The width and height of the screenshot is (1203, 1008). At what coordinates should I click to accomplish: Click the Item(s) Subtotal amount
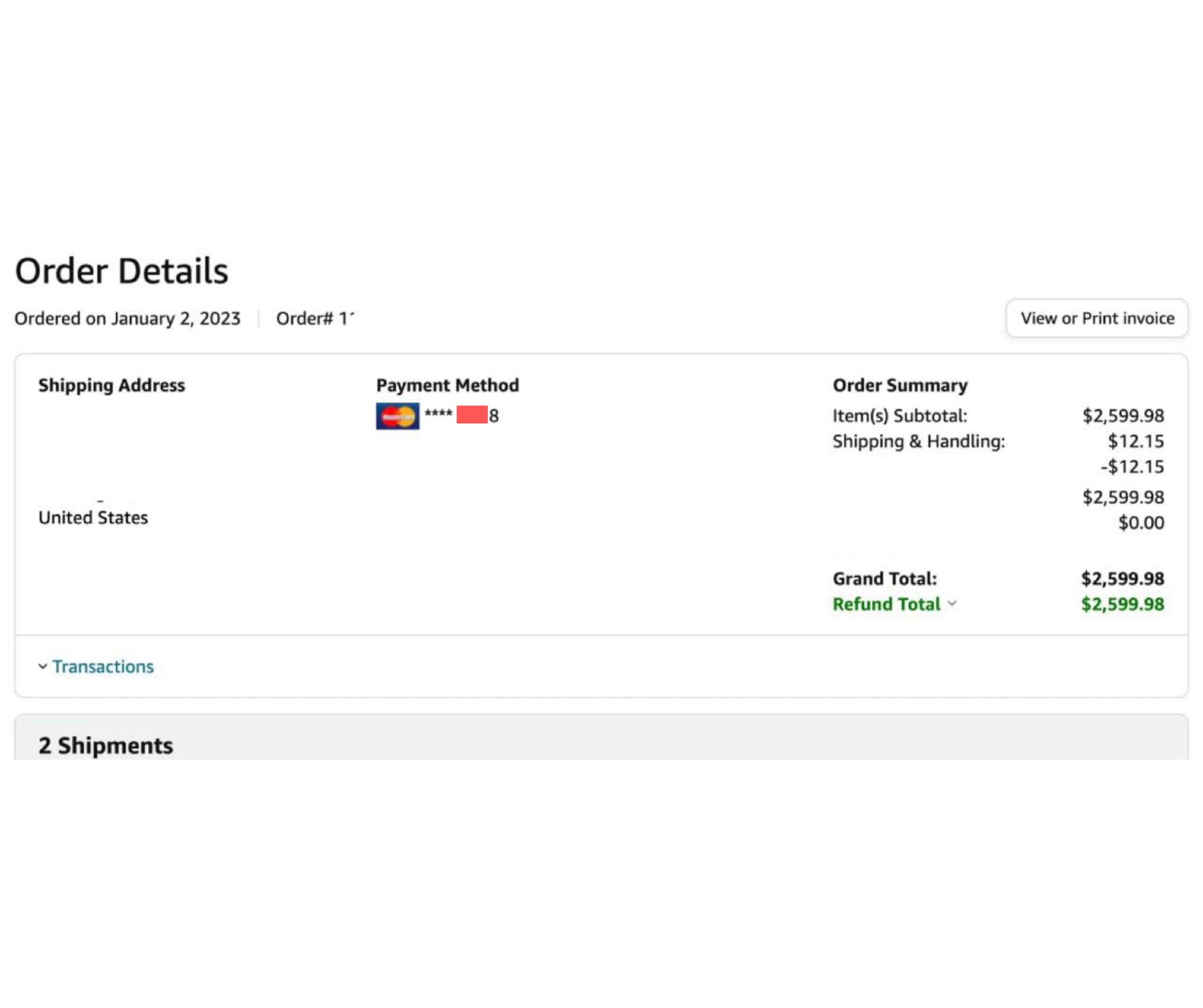(1123, 415)
